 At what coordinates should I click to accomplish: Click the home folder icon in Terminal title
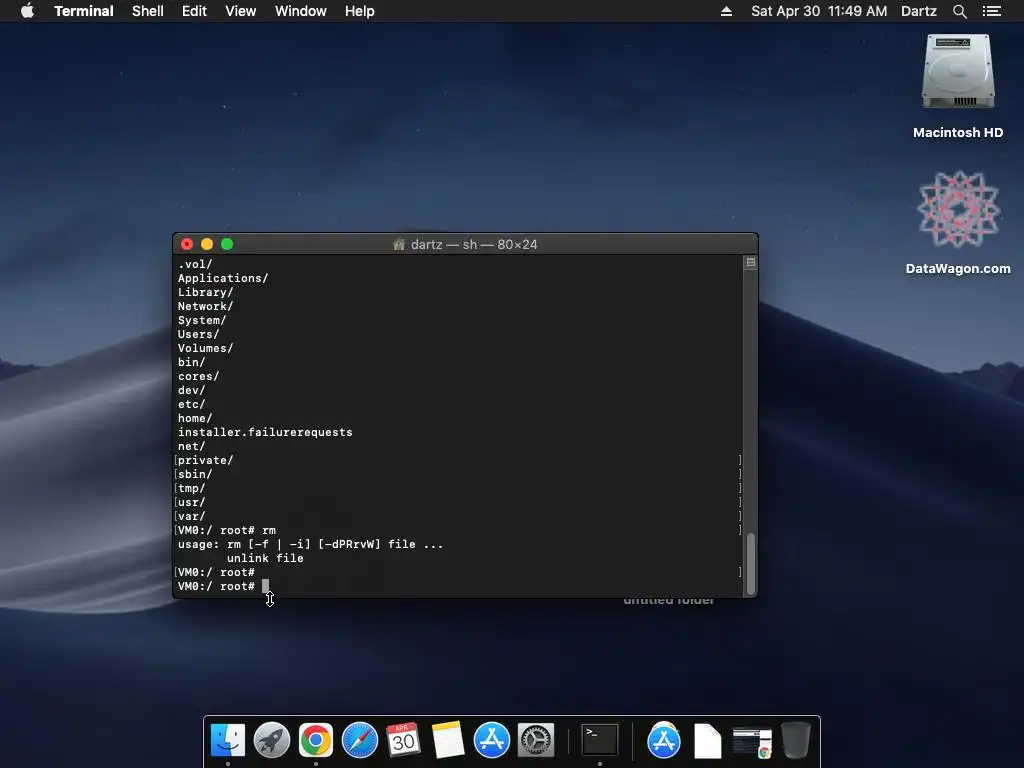(x=399, y=244)
